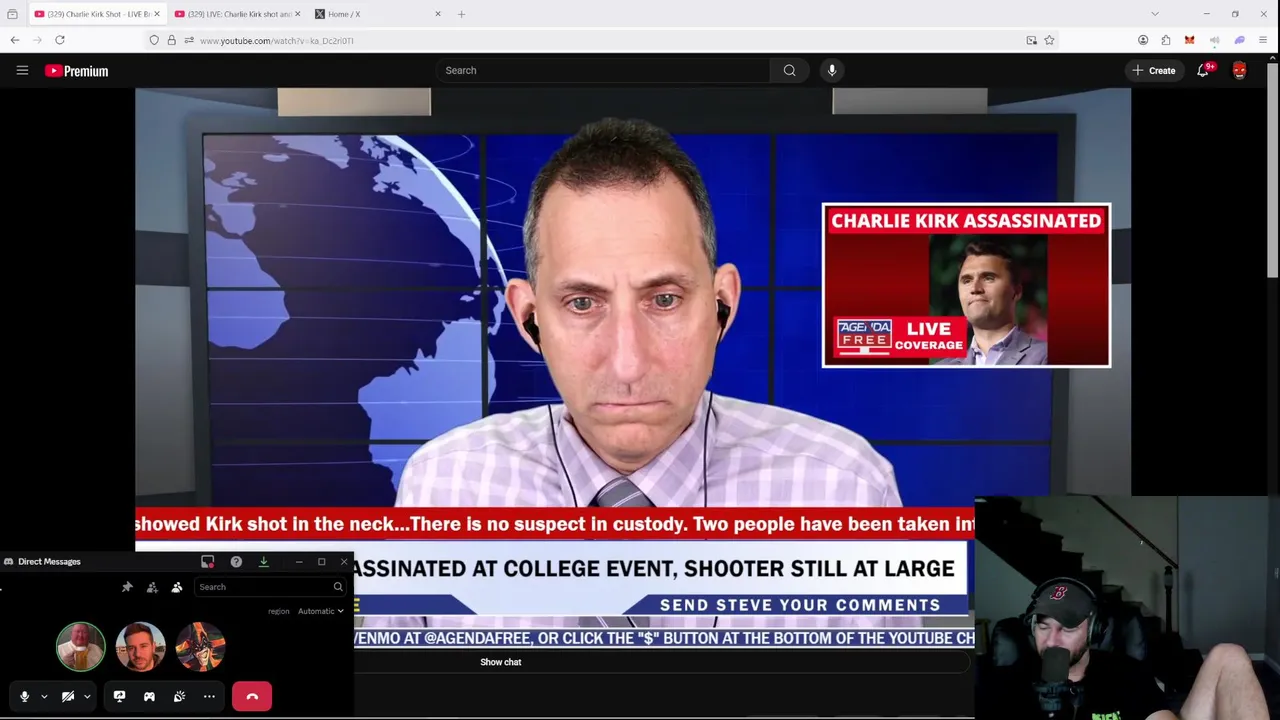
Task: Start voice search with the microphone icon
Action: click(x=832, y=70)
